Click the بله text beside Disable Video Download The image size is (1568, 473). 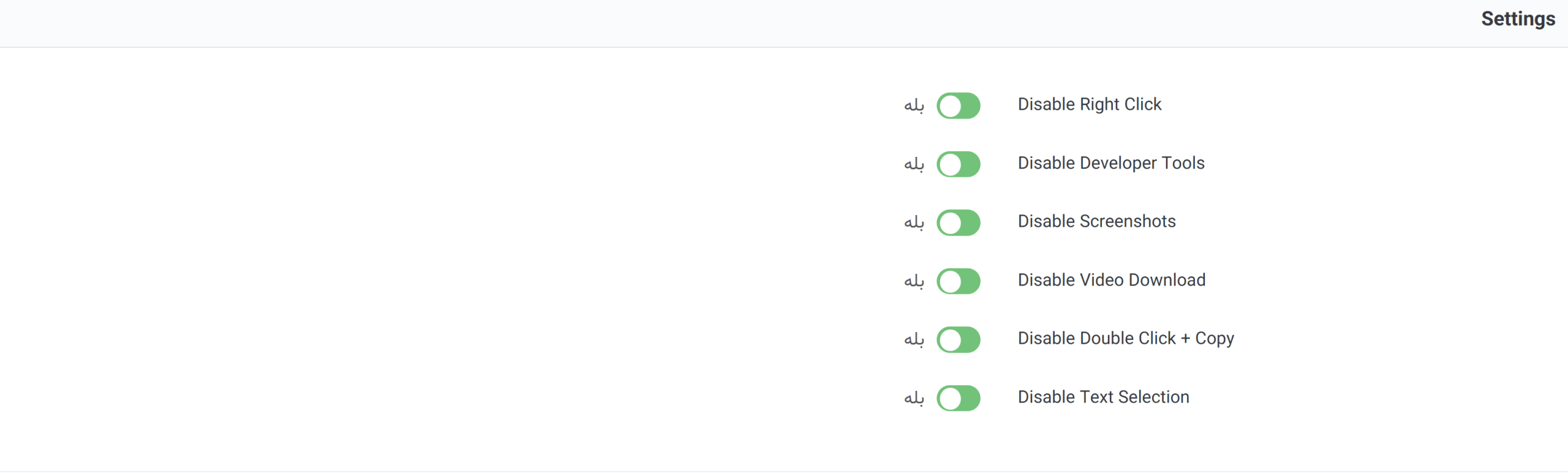pyautogui.click(x=914, y=281)
